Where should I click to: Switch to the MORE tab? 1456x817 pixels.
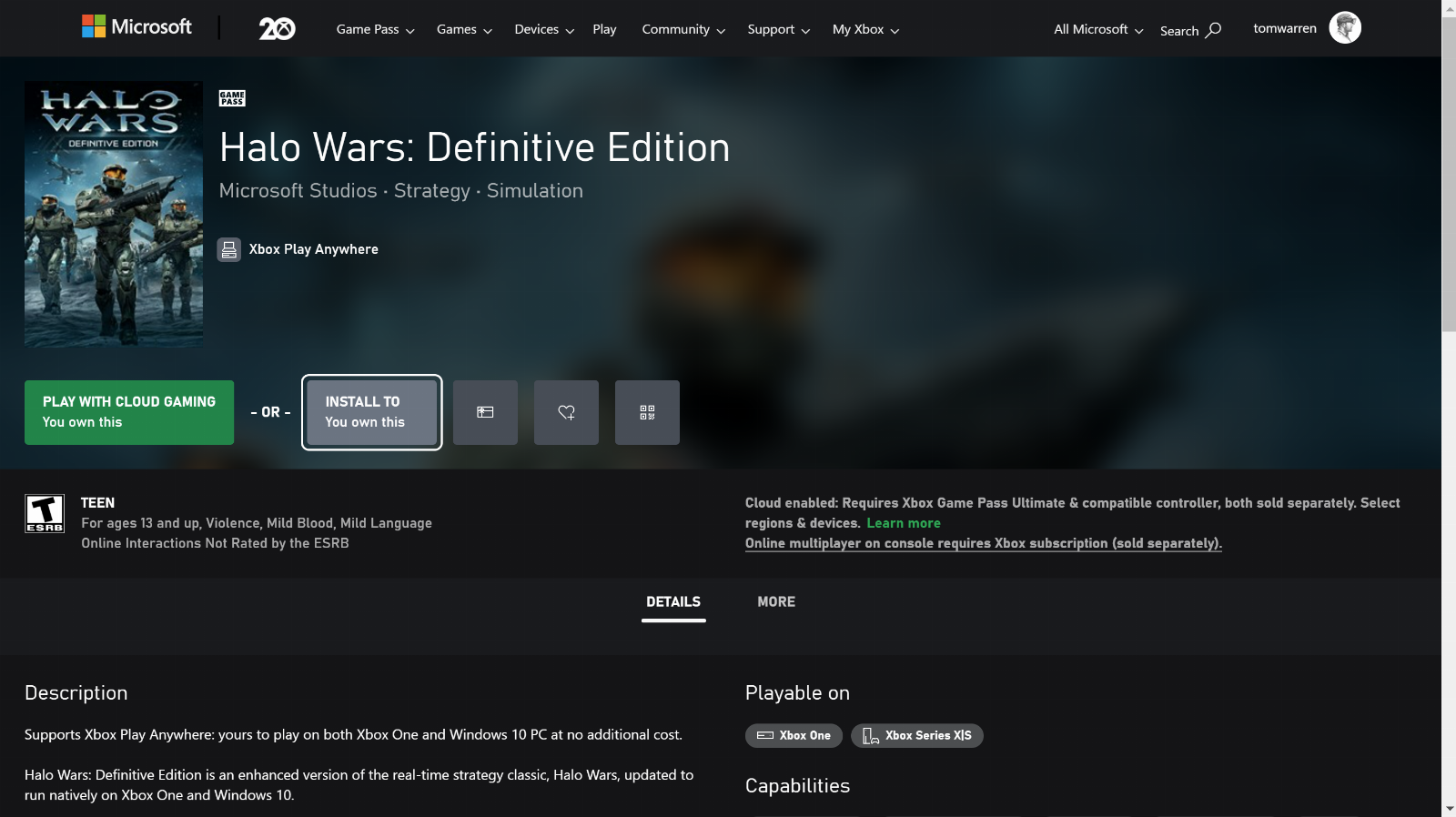tap(776, 602)
